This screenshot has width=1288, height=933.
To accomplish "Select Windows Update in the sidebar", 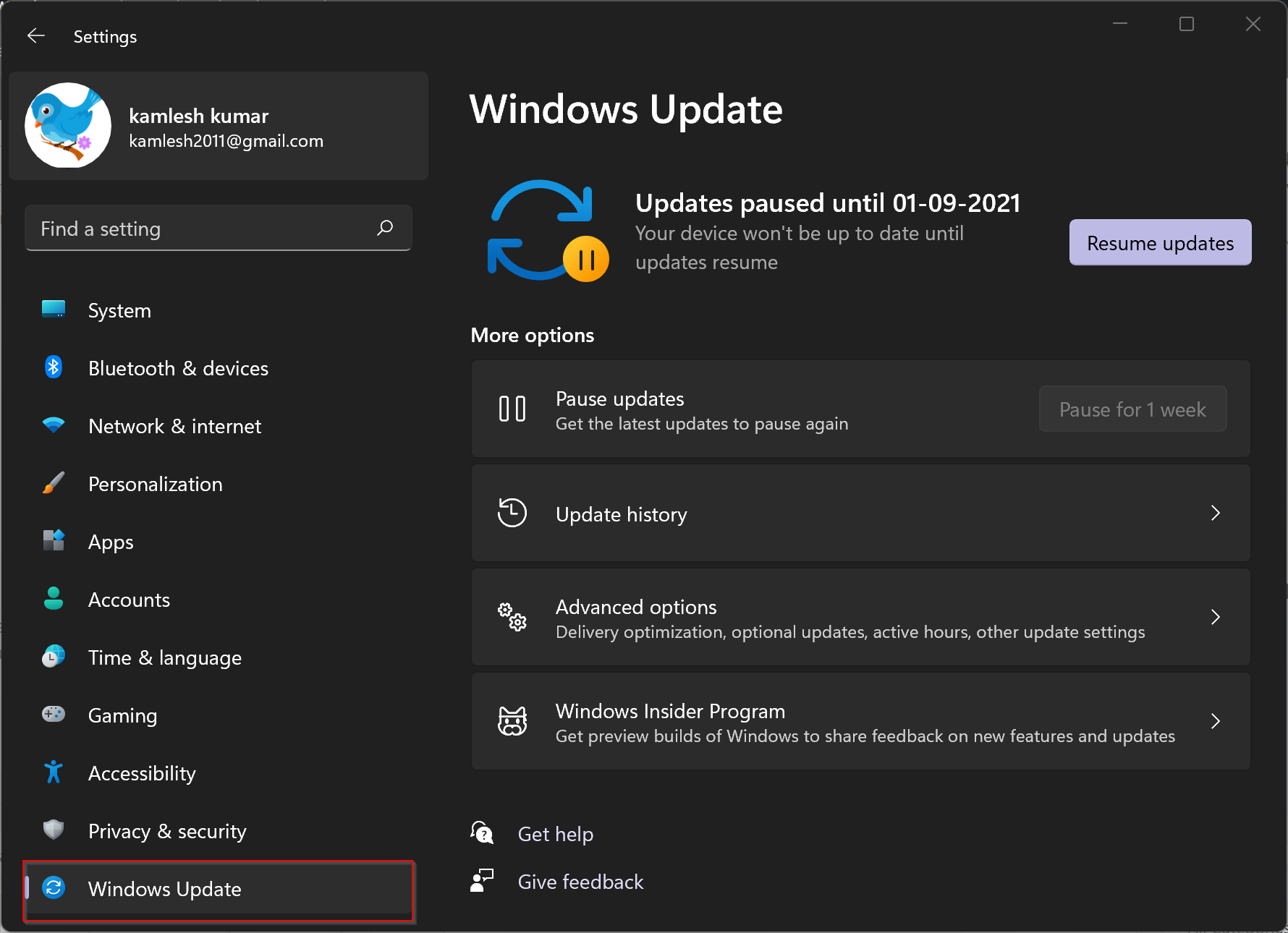I will 218,890.
